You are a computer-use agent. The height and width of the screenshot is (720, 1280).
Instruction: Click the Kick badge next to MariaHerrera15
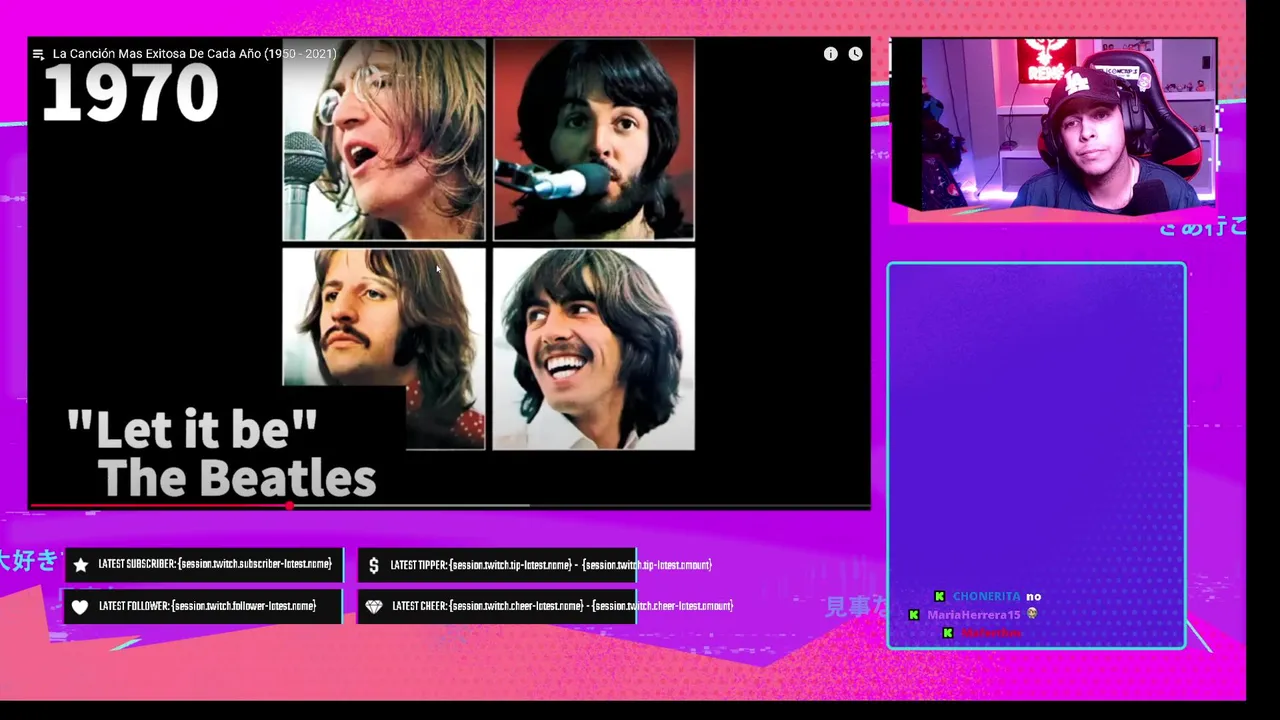point(913,615)
